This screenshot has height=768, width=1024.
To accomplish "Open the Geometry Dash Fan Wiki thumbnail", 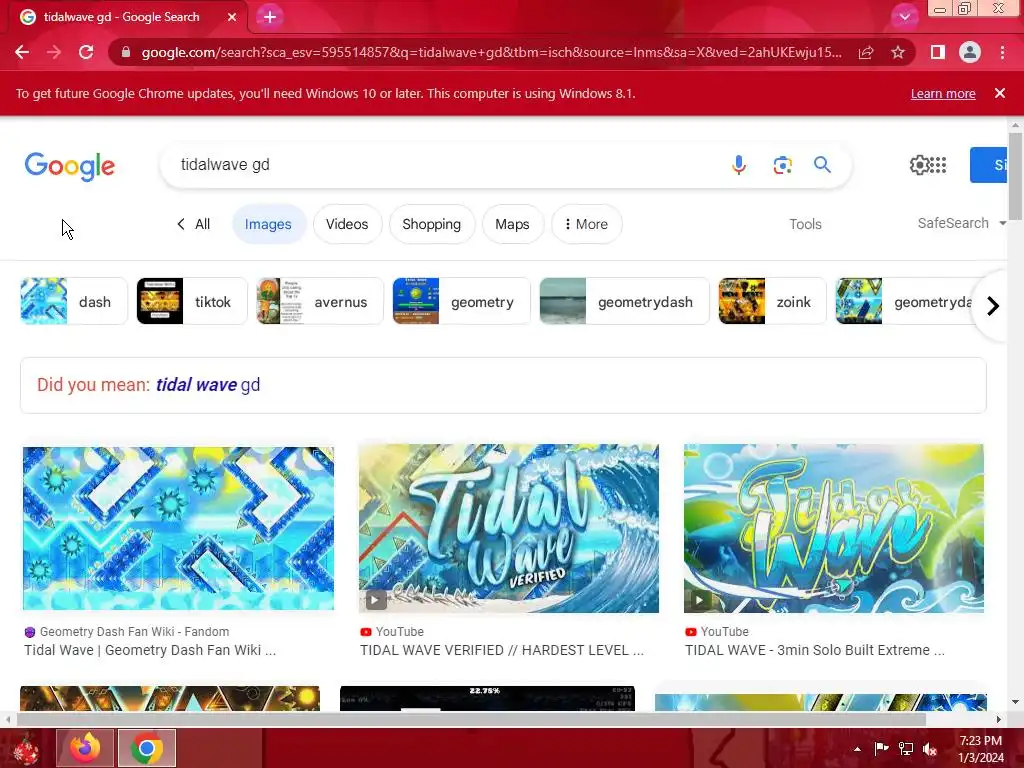I will click(x=178, y=528).
